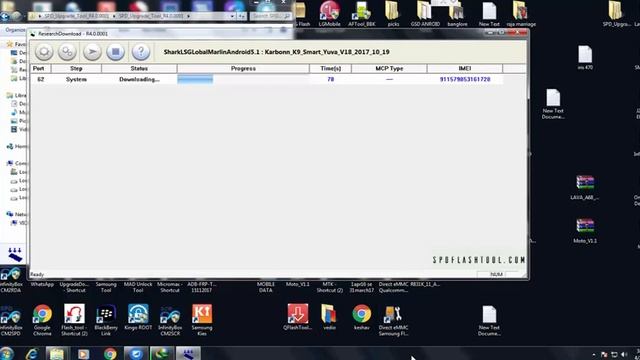Click the blue download progress bar
Screen dimensions: 640x360
tap(195, 79)
